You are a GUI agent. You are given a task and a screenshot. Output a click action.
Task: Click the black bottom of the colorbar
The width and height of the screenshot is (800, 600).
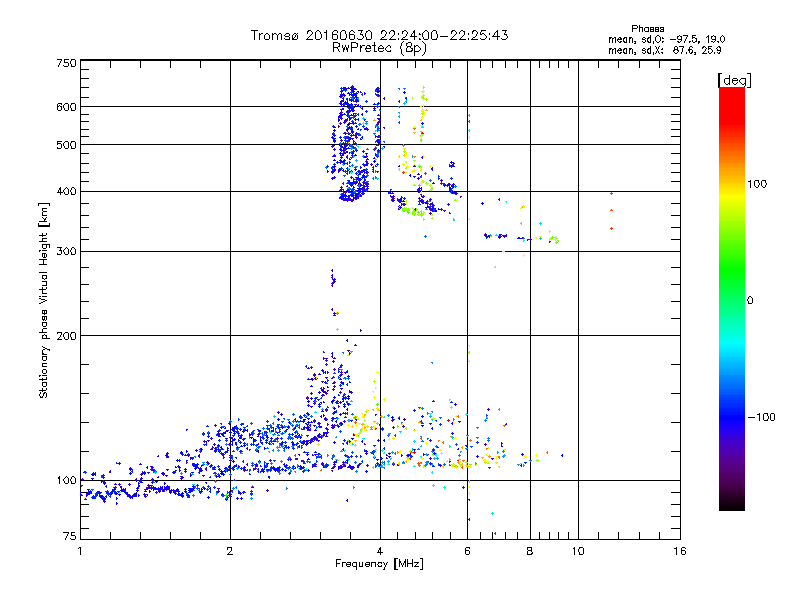(x=732, y=503)
